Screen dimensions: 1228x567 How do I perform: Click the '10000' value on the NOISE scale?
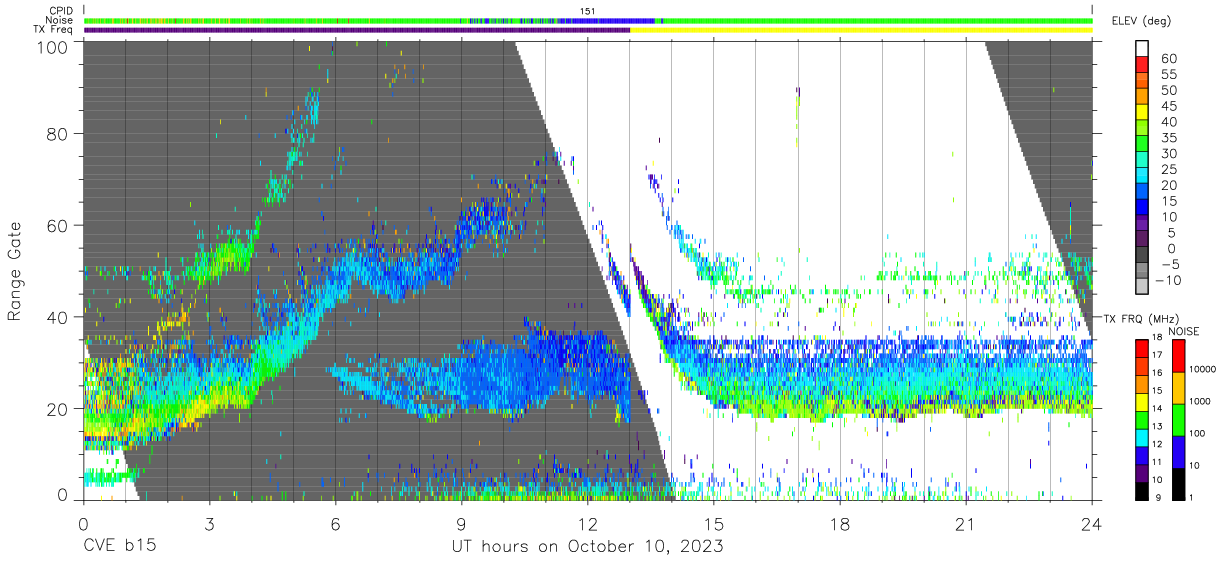tap(1203, 370)
